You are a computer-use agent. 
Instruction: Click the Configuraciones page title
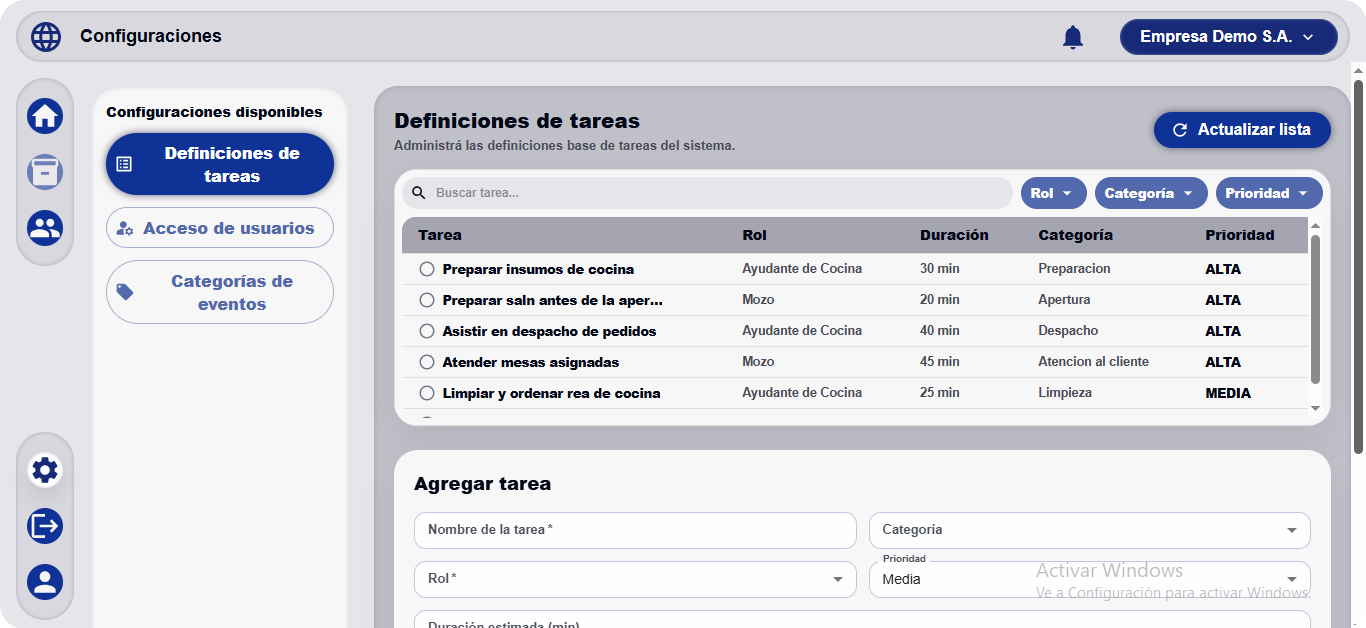coord(151,37)
